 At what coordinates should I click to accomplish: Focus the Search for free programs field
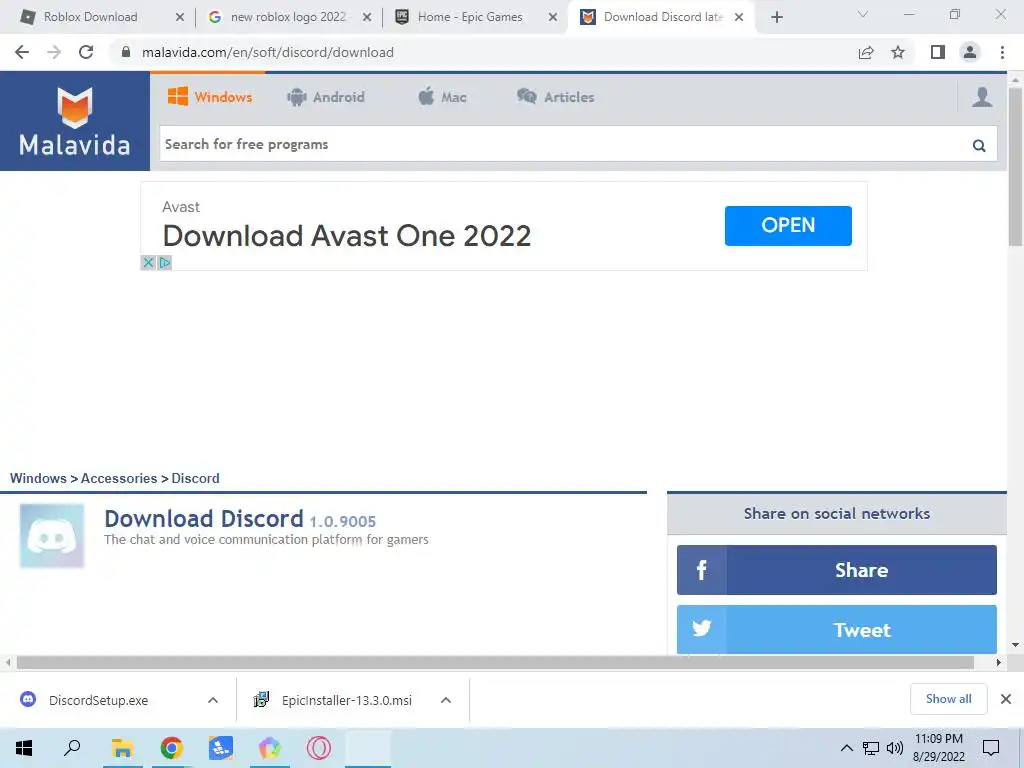pyautogui.click(x=565, y=144)
